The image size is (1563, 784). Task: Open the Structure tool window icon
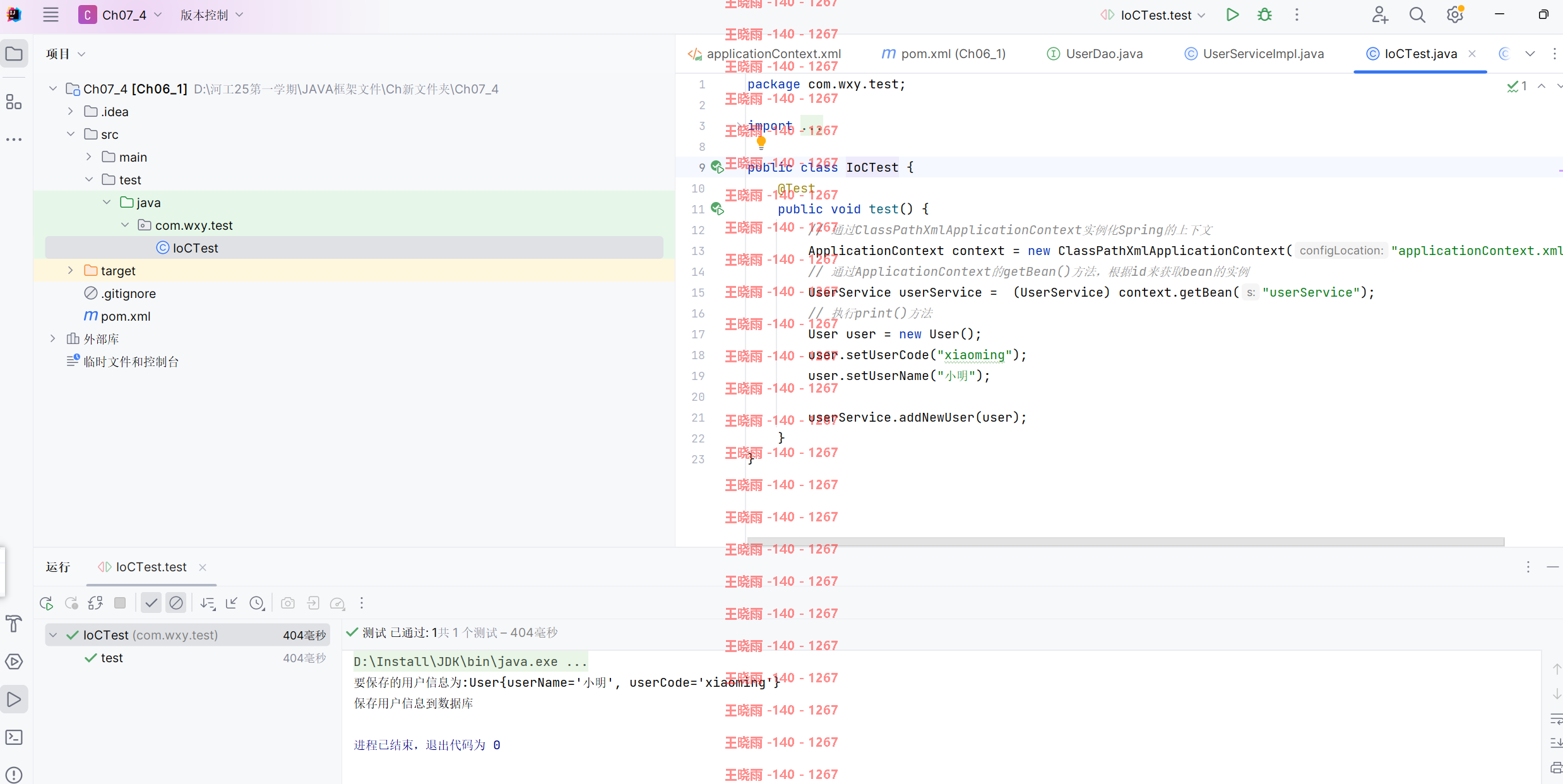(x=14, y=102)
